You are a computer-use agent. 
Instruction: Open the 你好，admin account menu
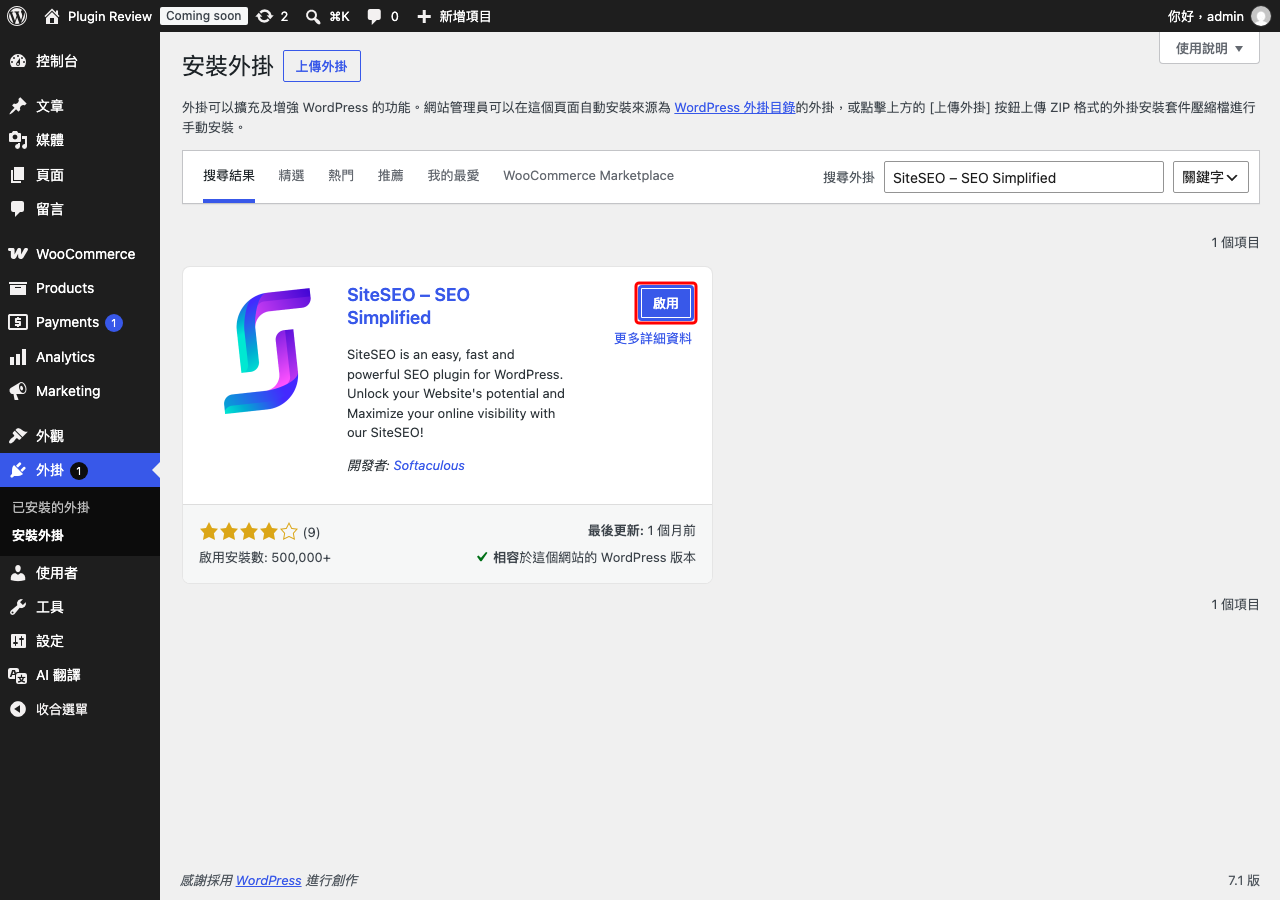click(x=1219, y=16)
